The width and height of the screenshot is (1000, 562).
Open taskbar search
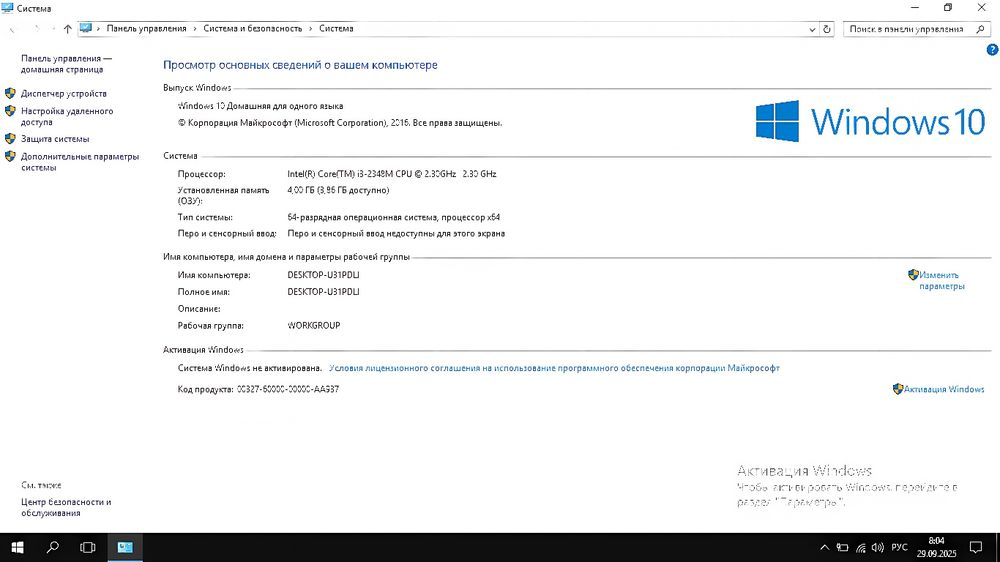pos(53,547)
